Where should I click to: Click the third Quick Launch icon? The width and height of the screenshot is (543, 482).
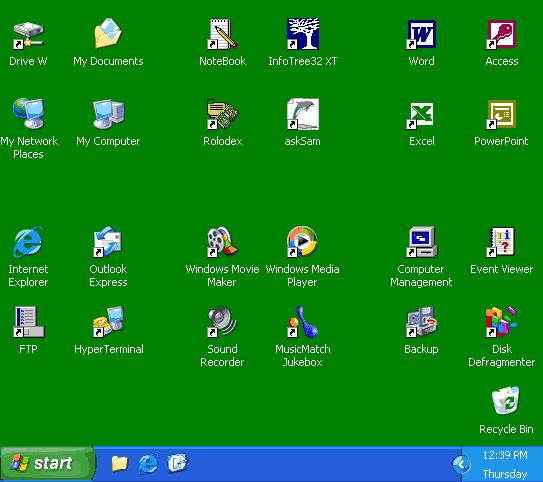point(177,463)
